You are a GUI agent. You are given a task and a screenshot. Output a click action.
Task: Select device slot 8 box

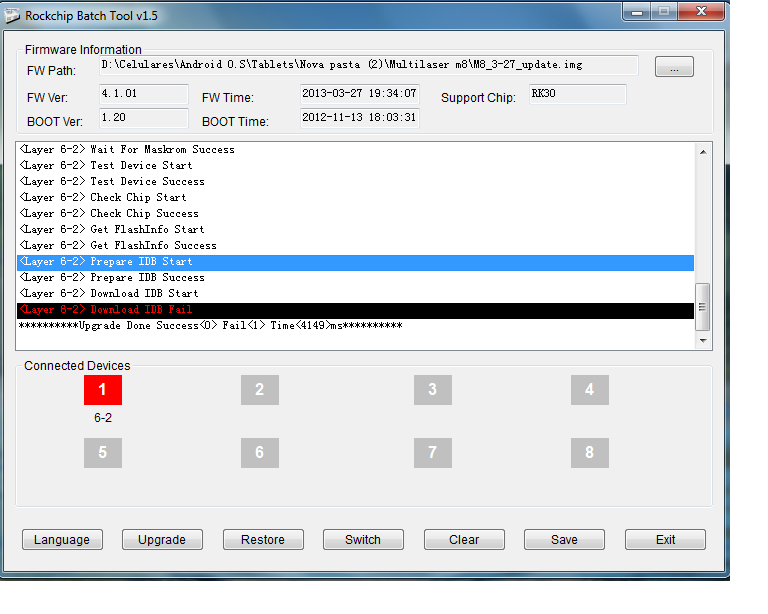coord(589,452)
